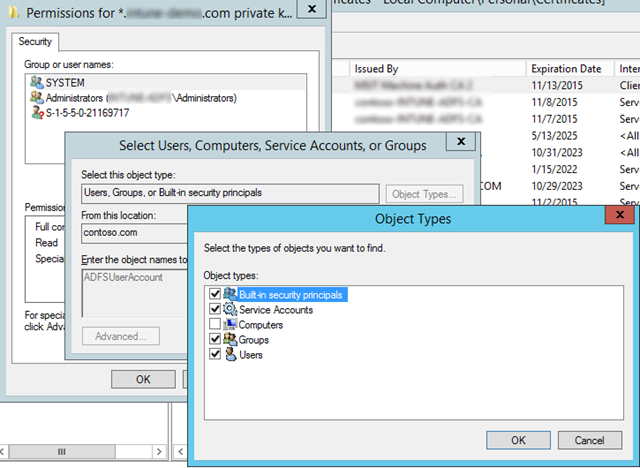Viewport: 640px width, 468px height.
Task: Click the Built-in security principals icon
Action: tap(229, 295)
